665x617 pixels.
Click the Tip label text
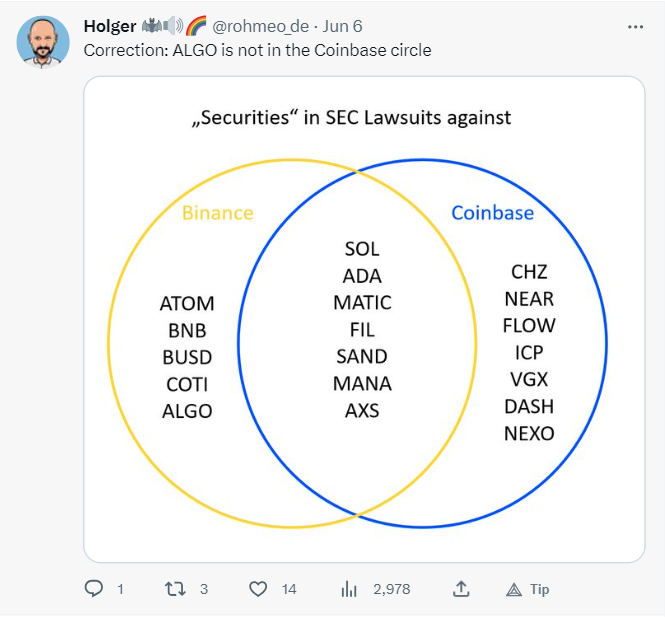(x=539, y=589)
